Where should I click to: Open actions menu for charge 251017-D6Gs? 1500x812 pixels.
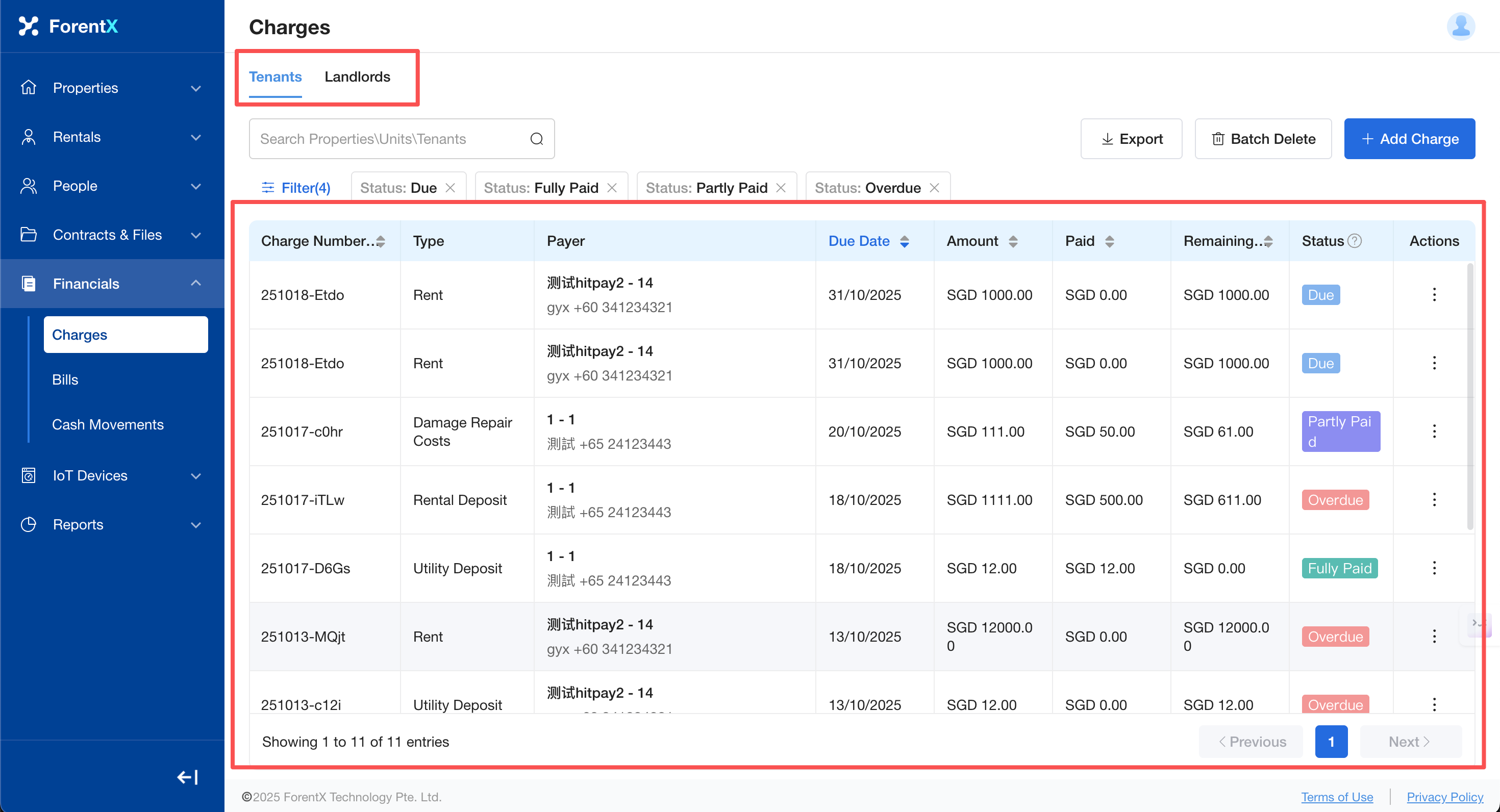tap(1434, 568)
